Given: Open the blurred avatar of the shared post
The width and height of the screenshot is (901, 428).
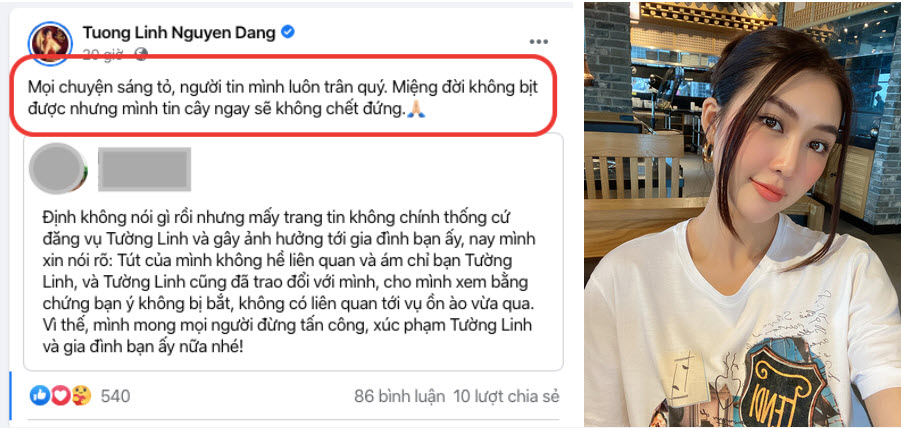Looking at the screenshot, I should pyautogui.click(x=57, y=168).
